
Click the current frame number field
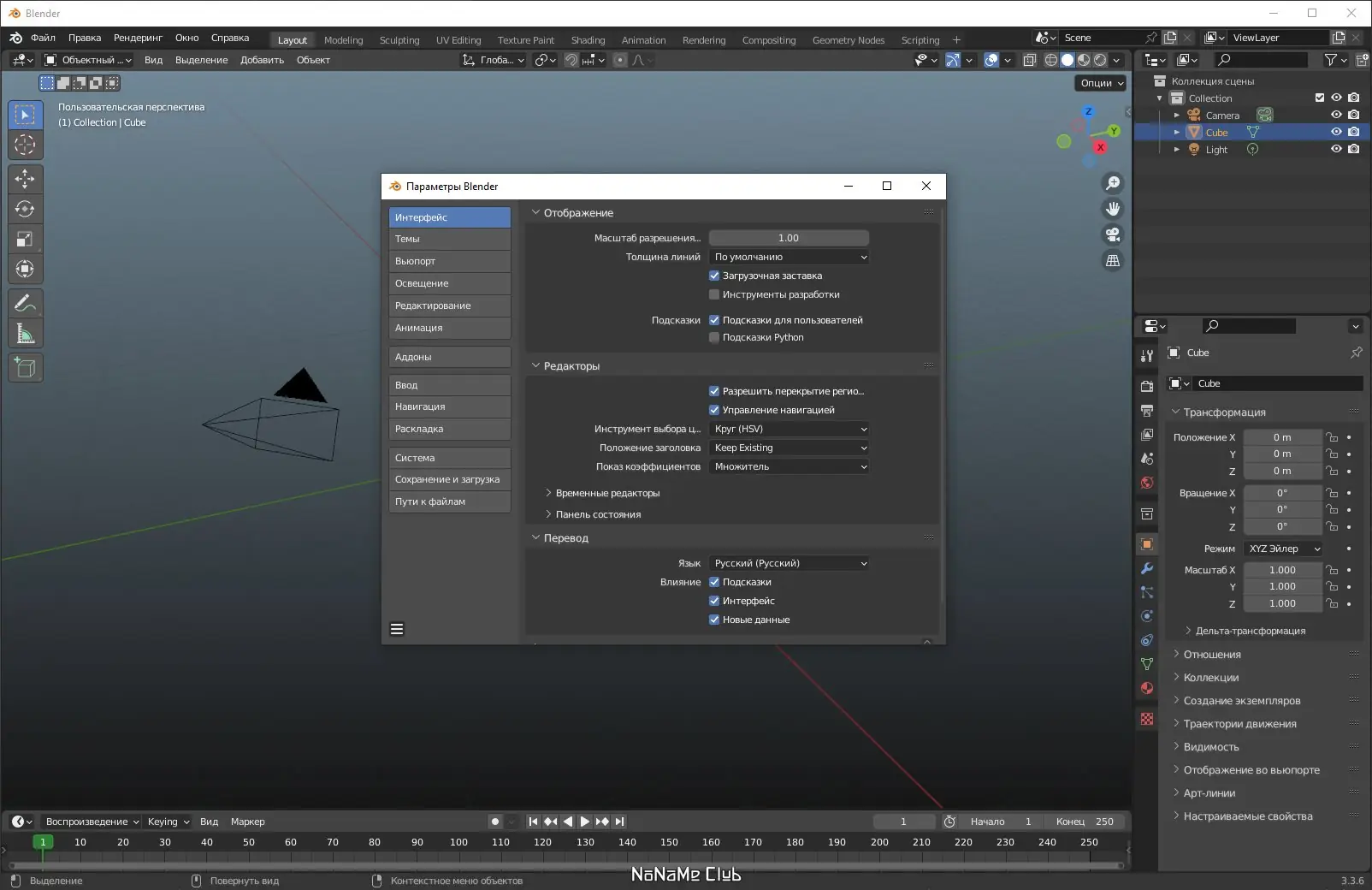coord(903,822)
